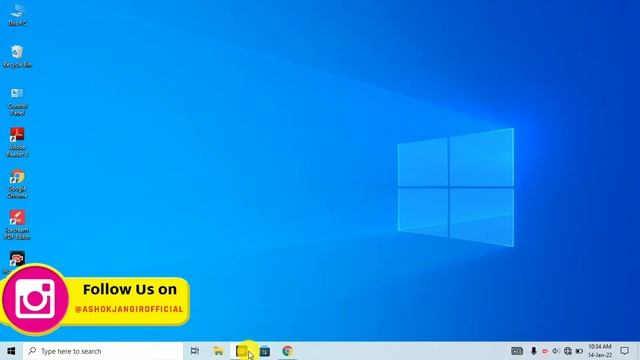Select the Adobe Reader desktop shortcut
Screen dimensions: 640x360
(17, 142)
